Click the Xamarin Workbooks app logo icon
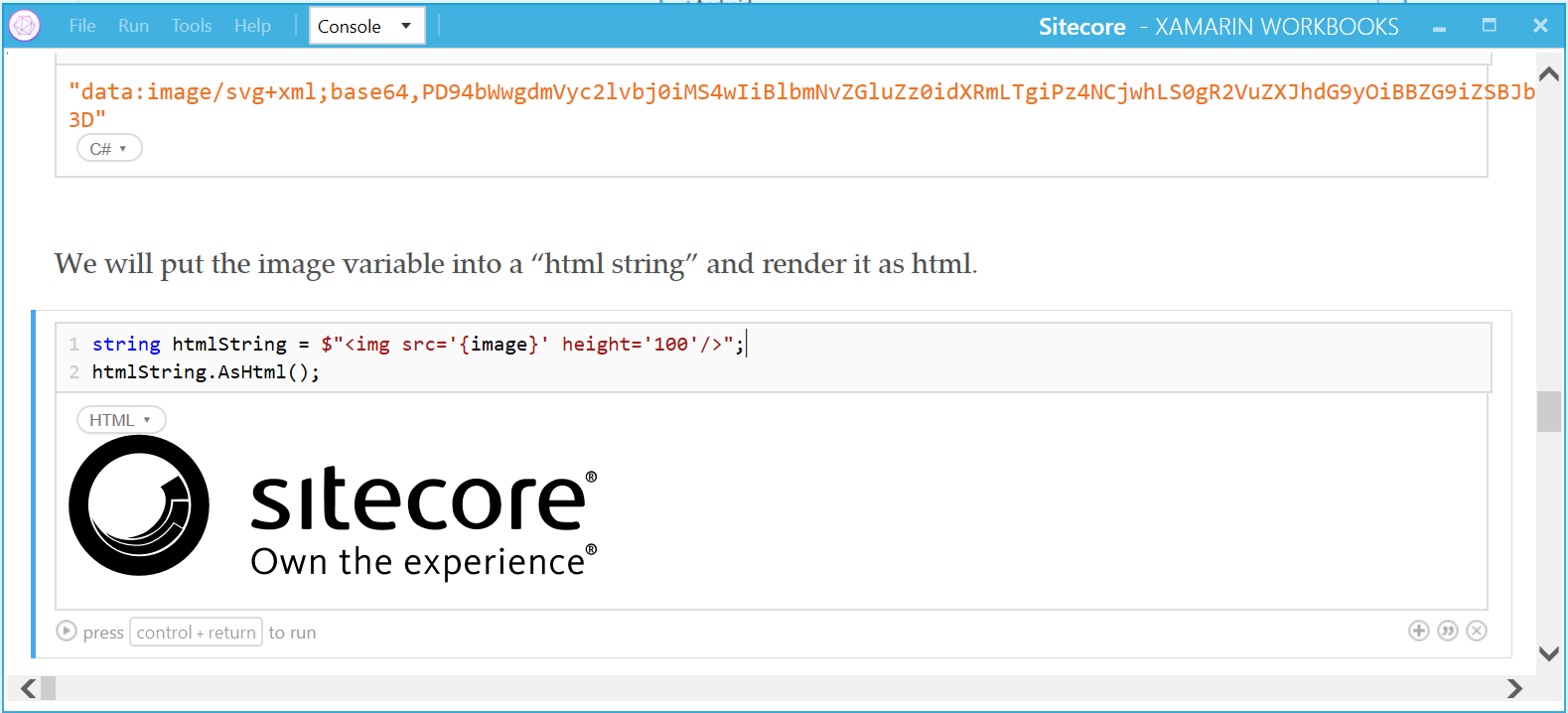The image size is (1568, 713). (x=25, y=26)
